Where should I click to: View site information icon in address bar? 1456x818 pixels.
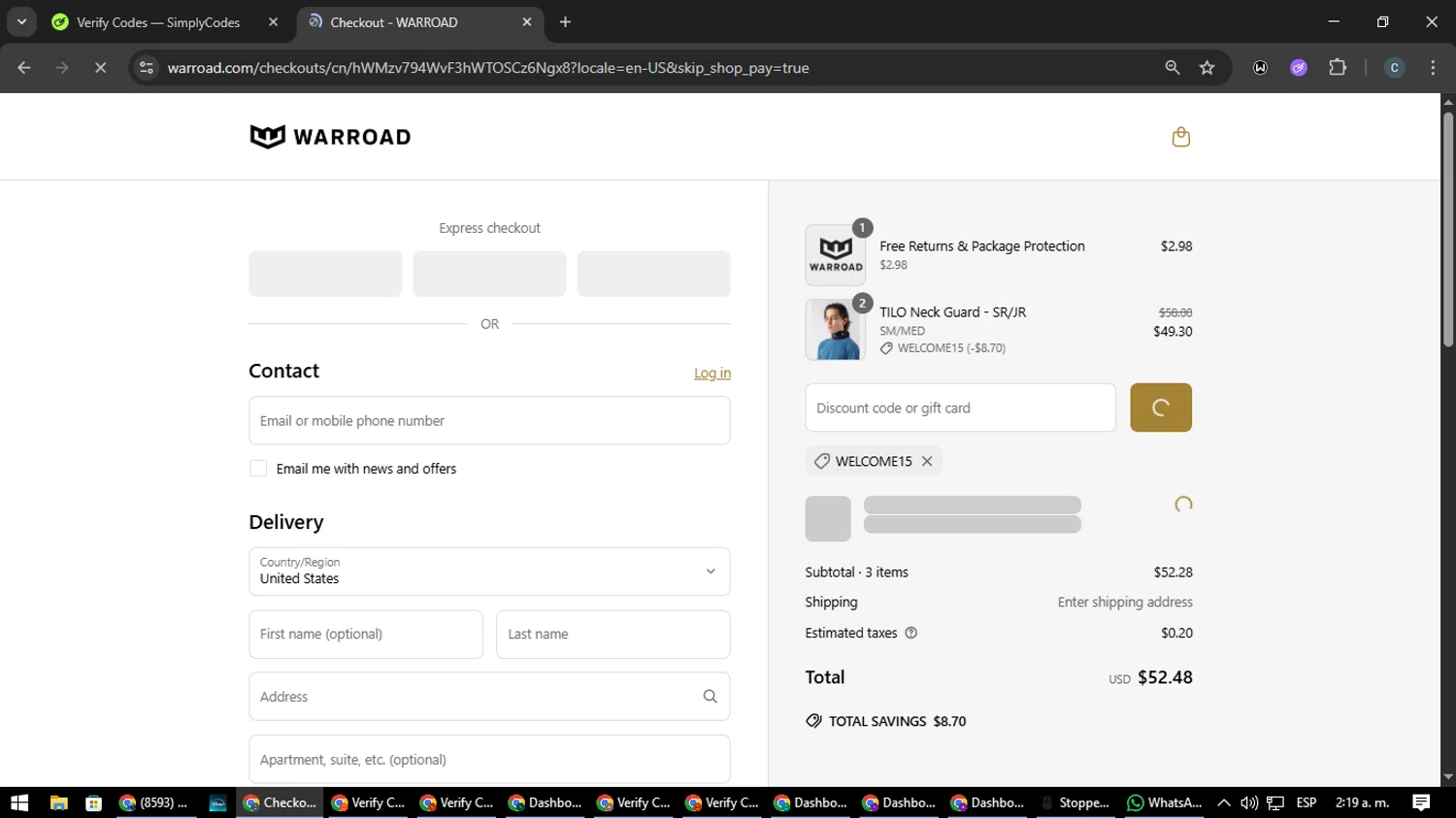147,68
